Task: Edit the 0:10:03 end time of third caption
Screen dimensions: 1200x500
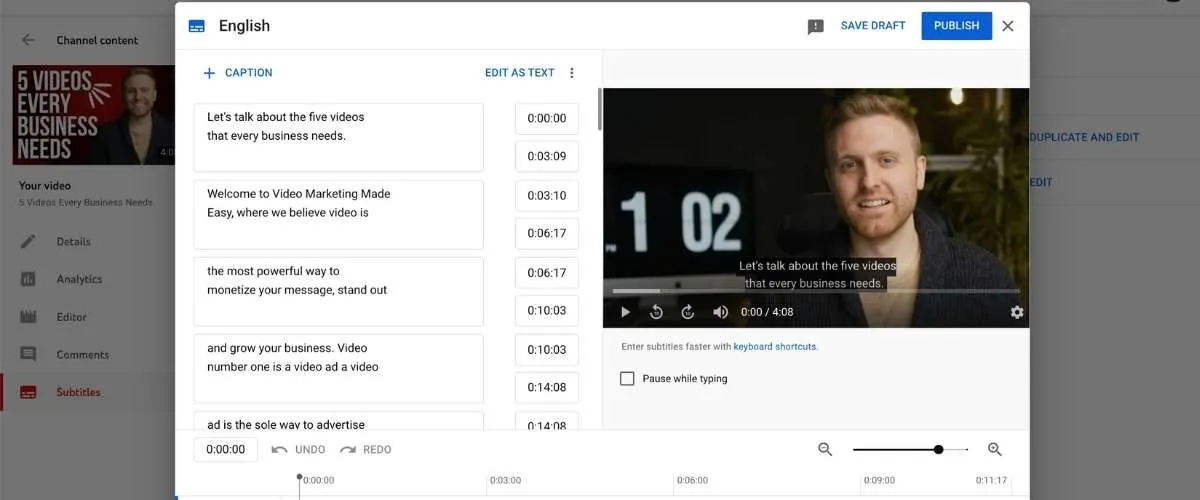Action: click(547, 310)
